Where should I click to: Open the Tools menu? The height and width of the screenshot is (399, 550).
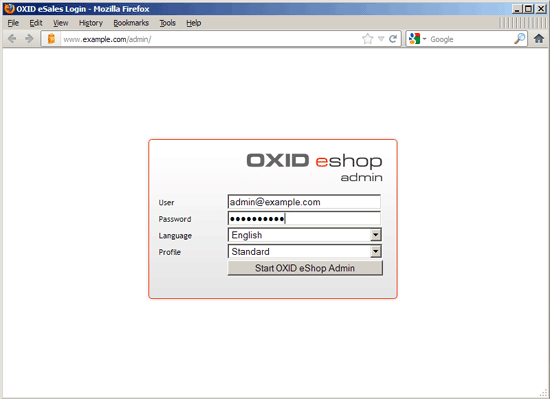point(167,23)
